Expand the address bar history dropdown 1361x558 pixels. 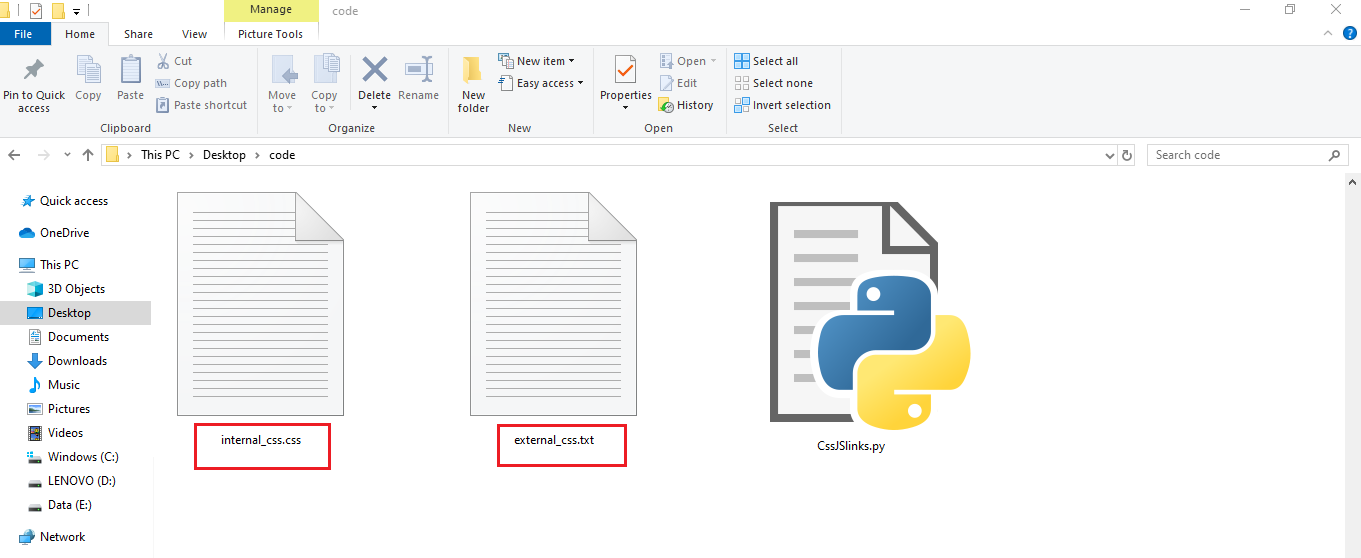1109,156
